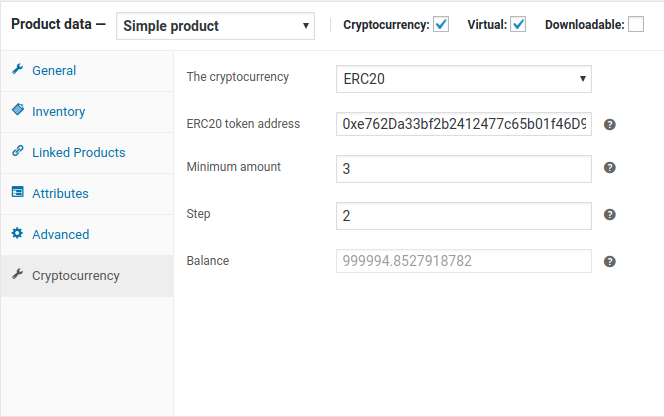The height and width of the screenshot is (417, 664).
Task: Select the Cryptocurrency tab
Action: [x=75, y=276]
